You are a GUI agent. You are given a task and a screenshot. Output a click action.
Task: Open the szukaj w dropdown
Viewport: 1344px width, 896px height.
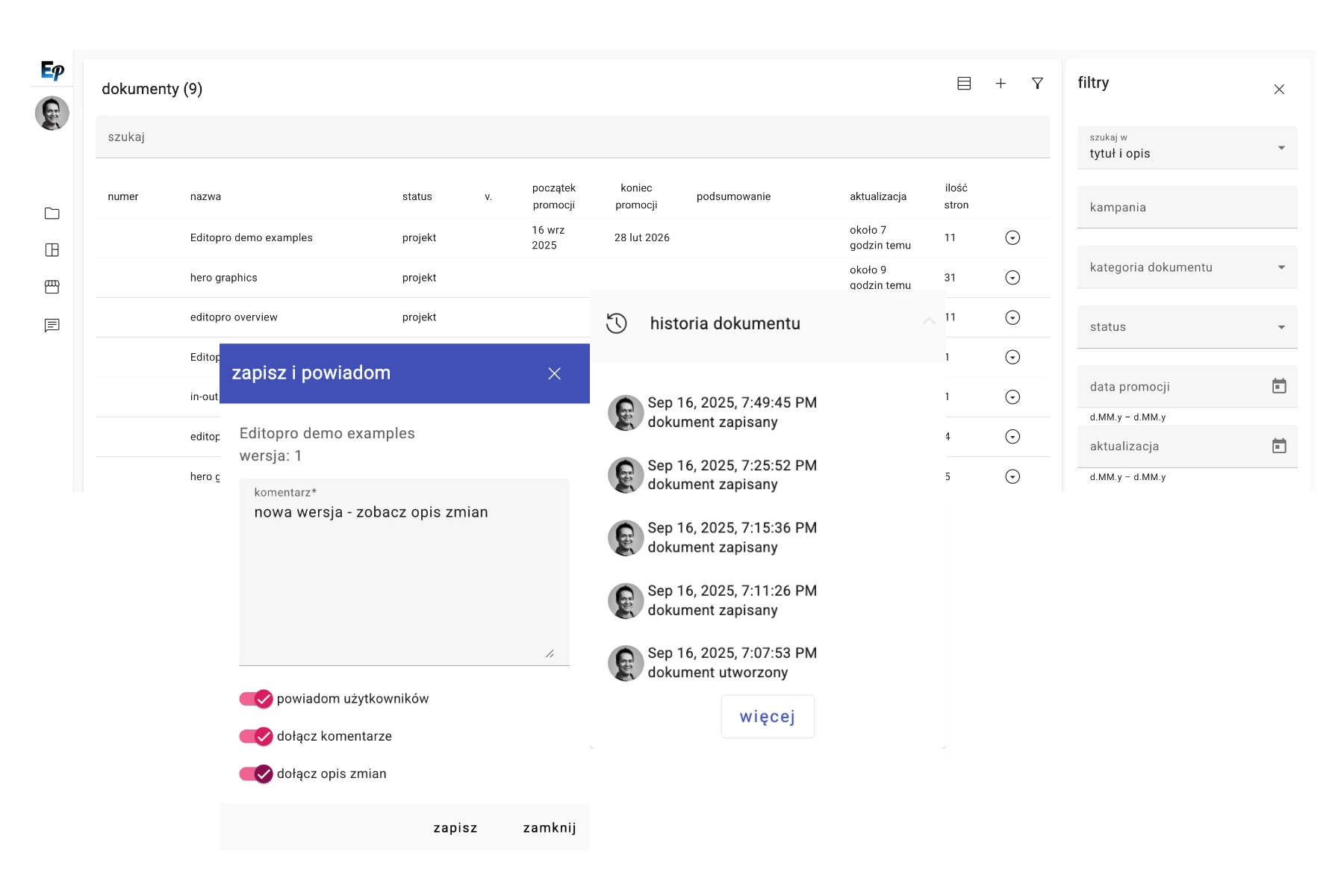tap(1187, 148)
